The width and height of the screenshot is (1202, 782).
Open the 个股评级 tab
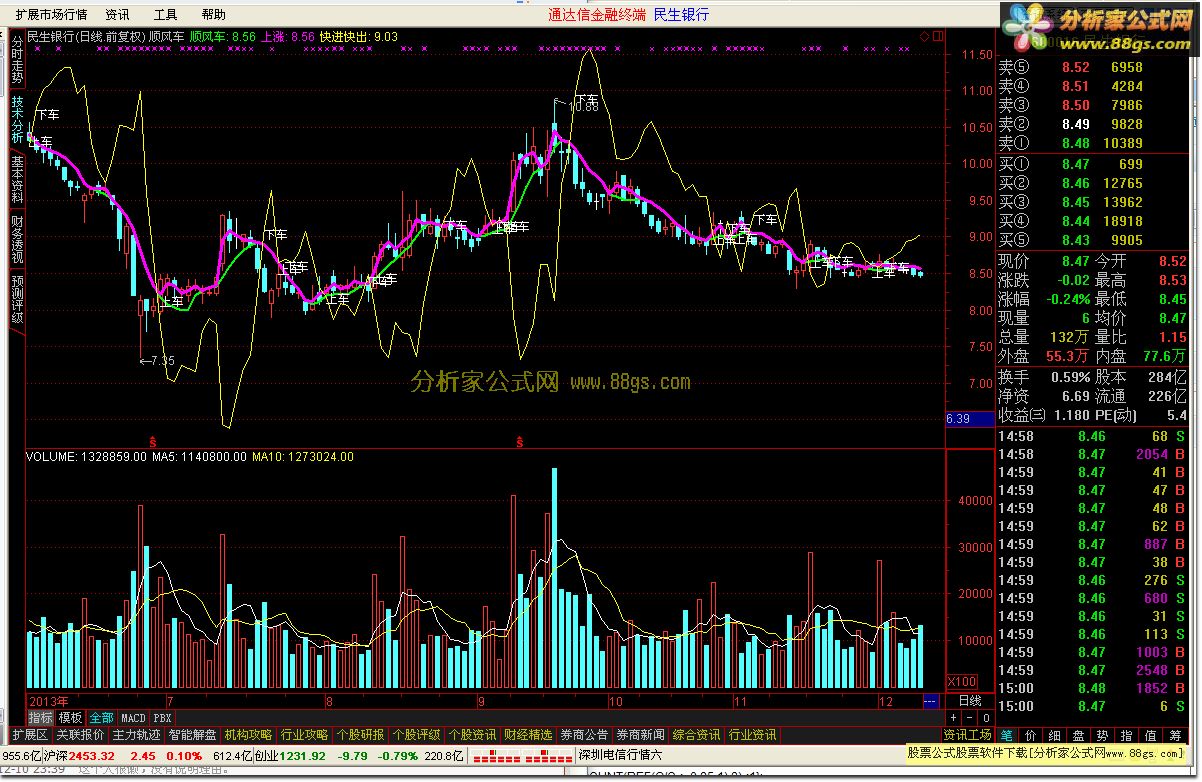click(x=416, y=735)
